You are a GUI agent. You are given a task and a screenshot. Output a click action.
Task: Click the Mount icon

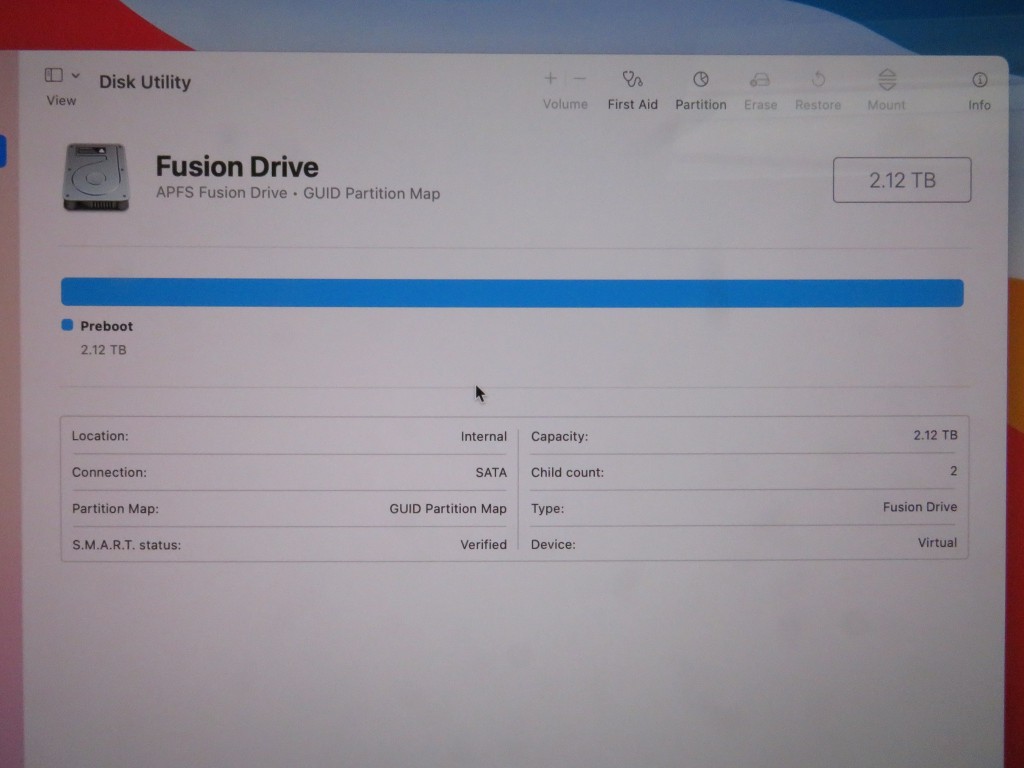point(887,80)
